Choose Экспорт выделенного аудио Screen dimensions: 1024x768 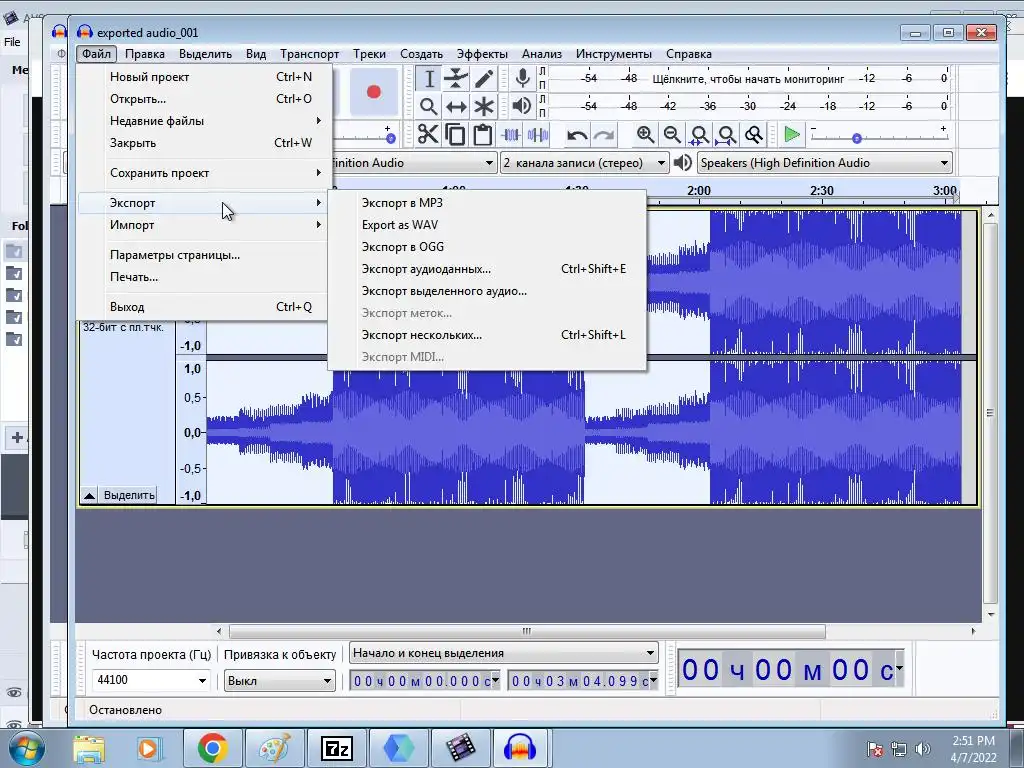click(x=487, y=291)
